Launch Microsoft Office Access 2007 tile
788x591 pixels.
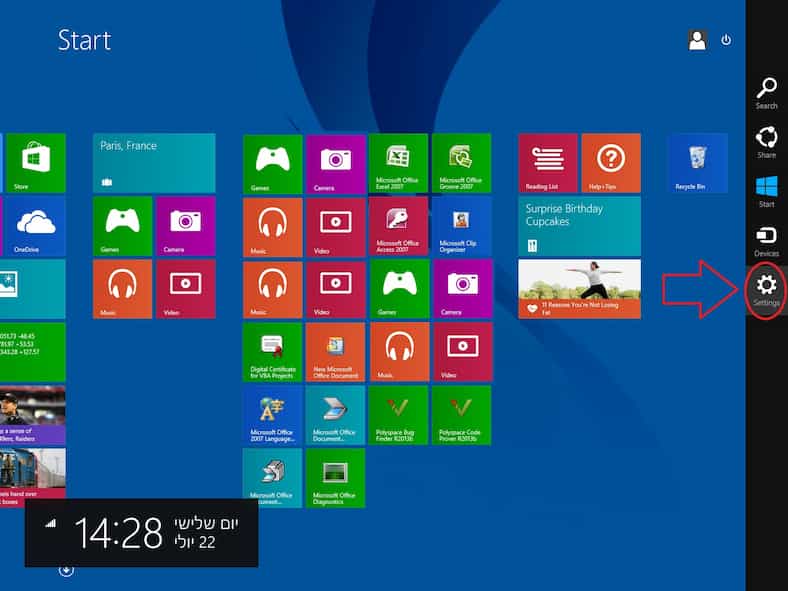(398, 226)
